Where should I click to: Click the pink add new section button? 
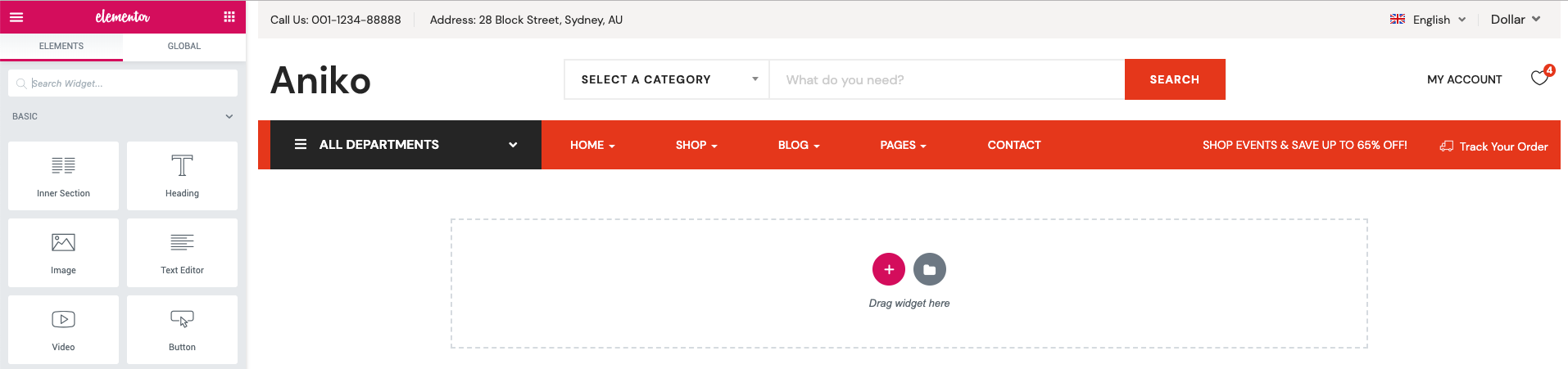[x=889, y=269]
